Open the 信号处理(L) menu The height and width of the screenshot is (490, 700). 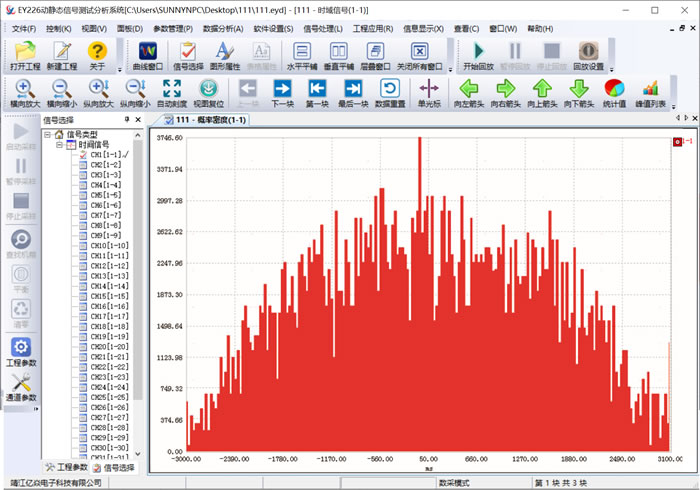pyautogui.click(x=321, y=29)
